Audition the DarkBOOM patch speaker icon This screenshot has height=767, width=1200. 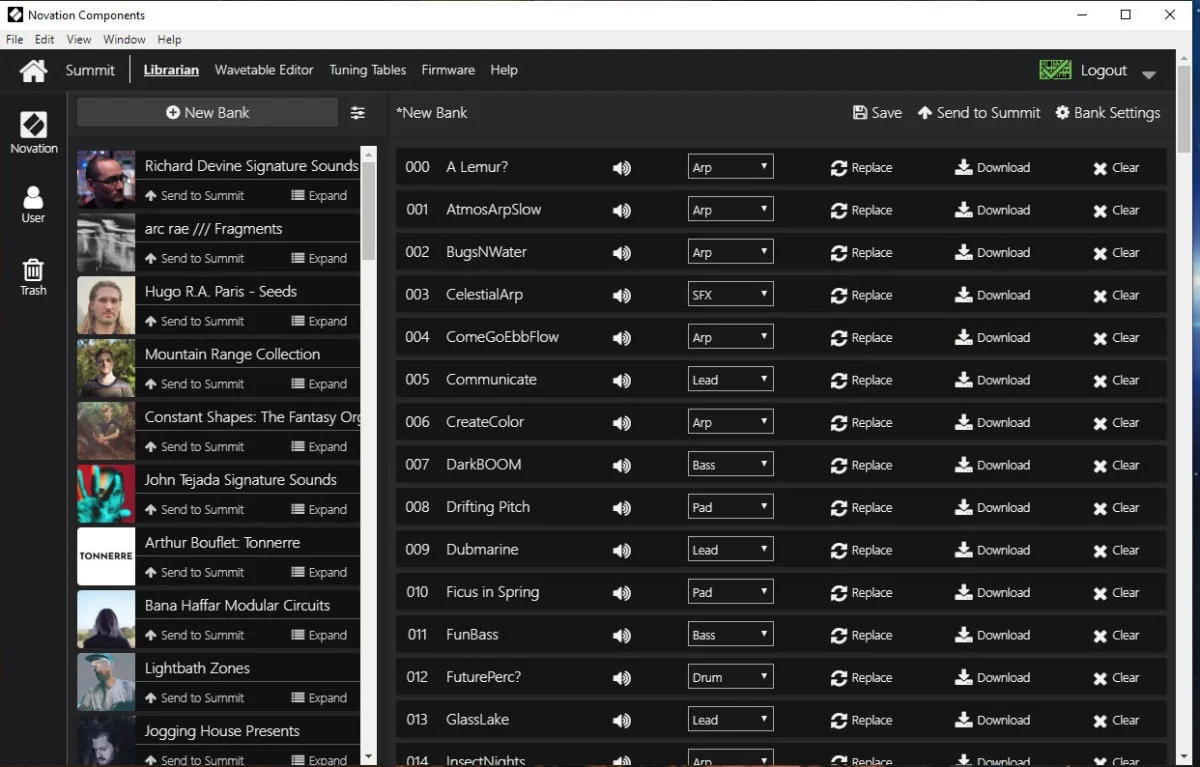tap(622, 465)
